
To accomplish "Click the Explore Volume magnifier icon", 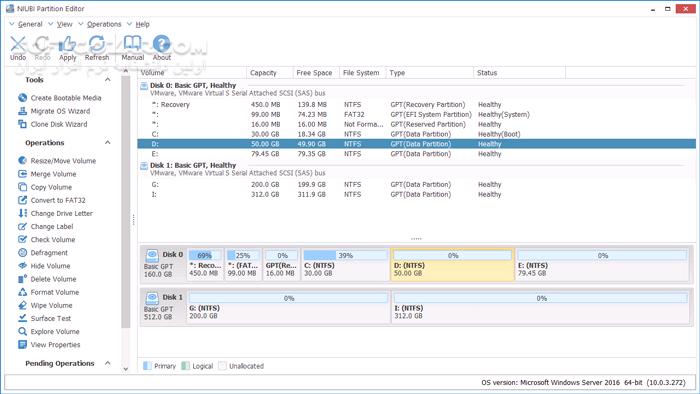I will click(22, 332).
